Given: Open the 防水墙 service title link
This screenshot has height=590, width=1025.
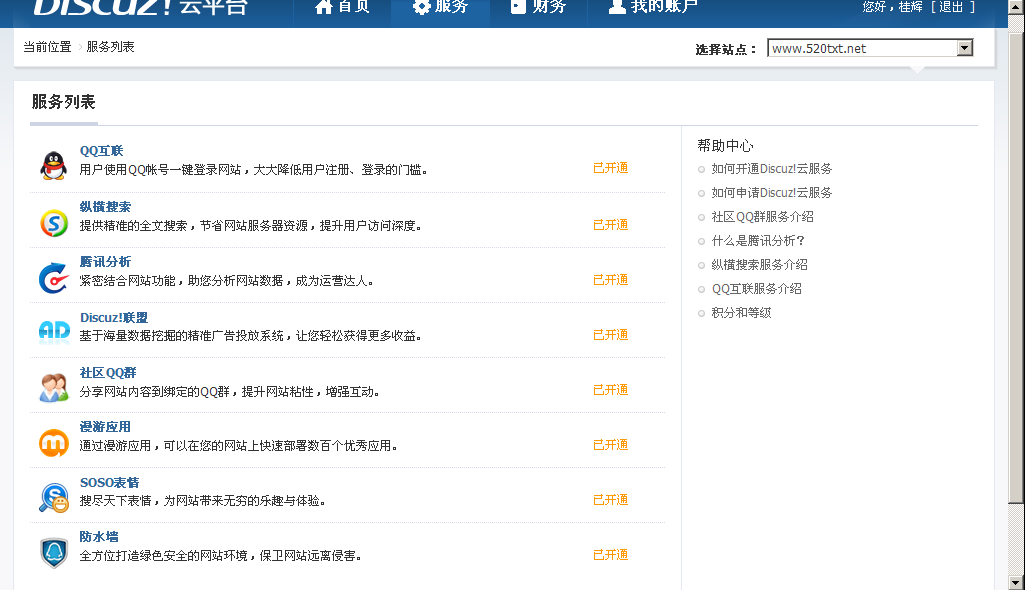Looking at the screenshot, I should [x=99, y=537].
